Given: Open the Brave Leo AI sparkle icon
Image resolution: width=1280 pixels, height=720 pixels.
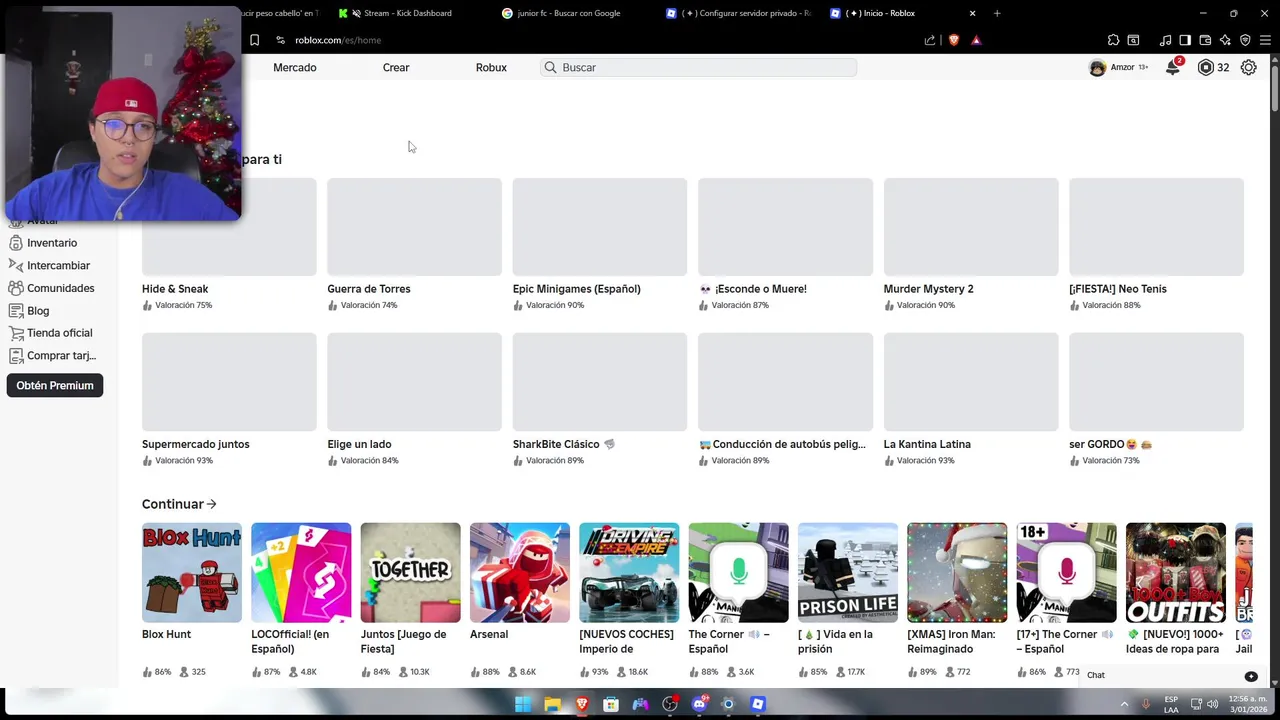Looking at the screenshot, I should pyautogui.click(x=1225, y=40).
